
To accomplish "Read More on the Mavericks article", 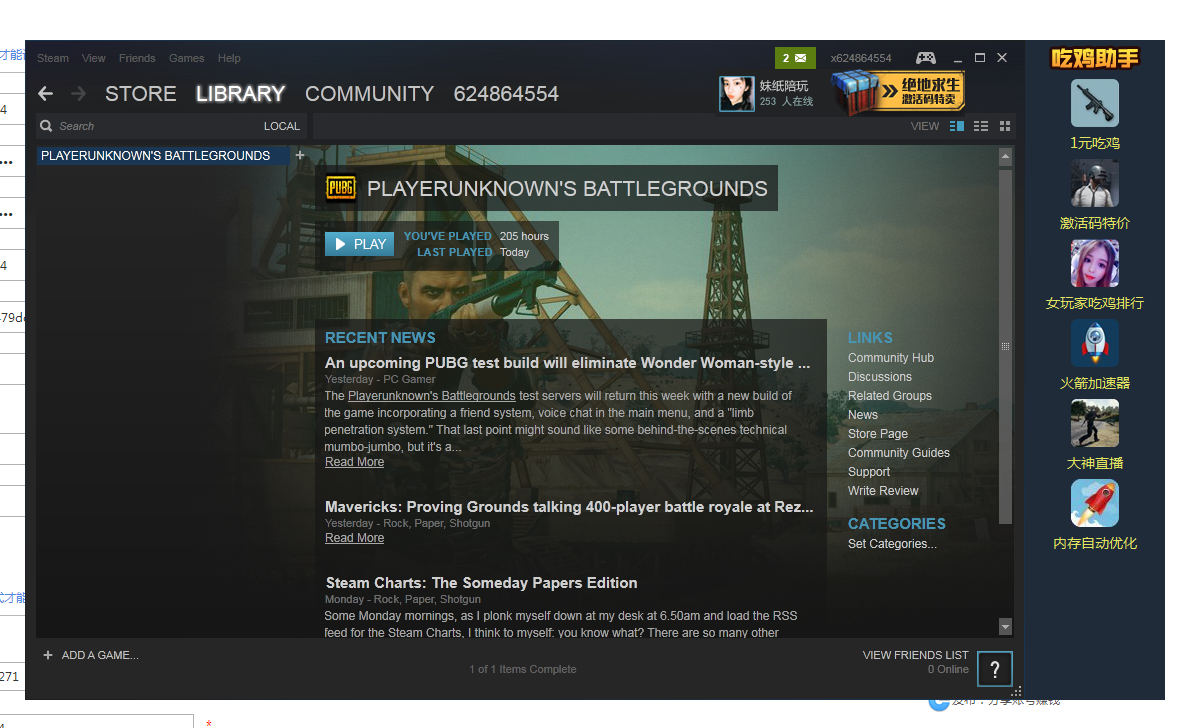I will coord(354,538).
